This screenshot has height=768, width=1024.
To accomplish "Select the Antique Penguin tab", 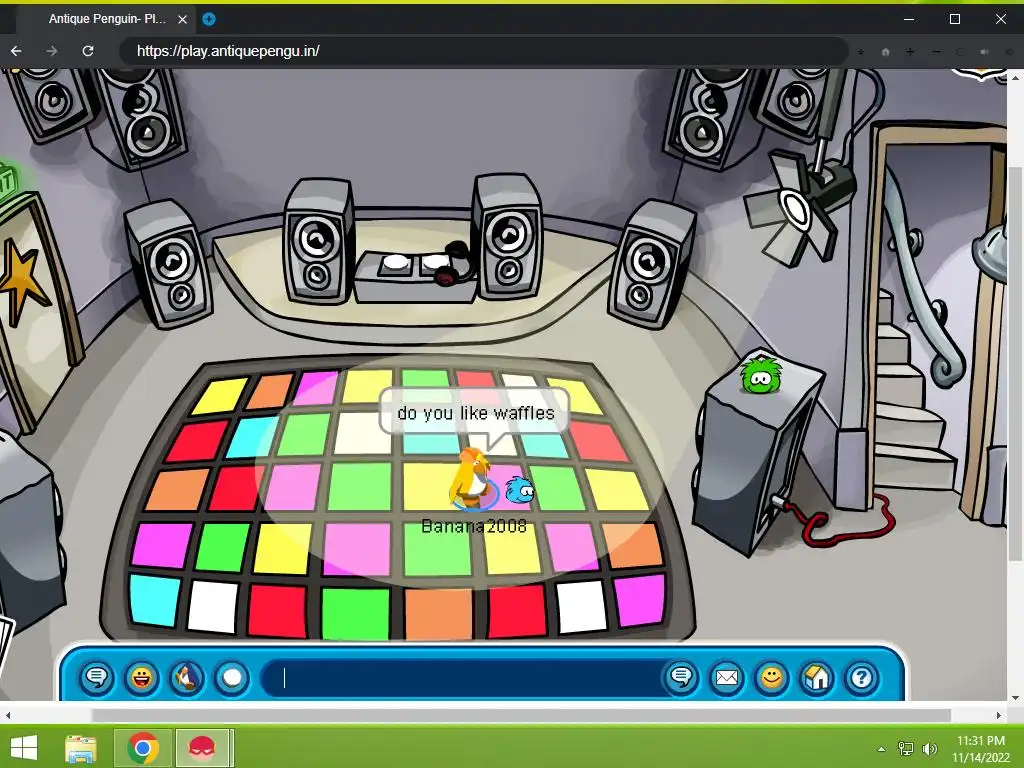I will click(x=108, y=19).
